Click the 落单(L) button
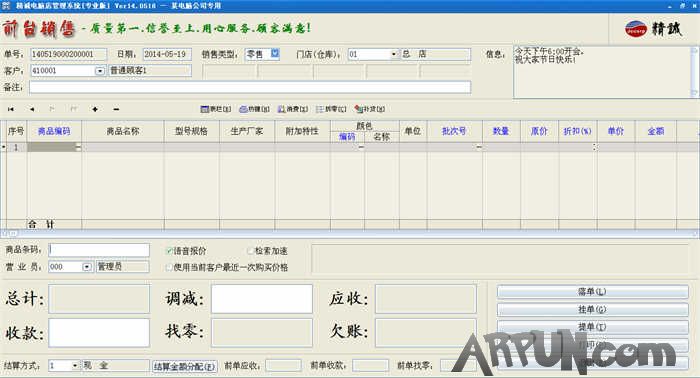The image size is (700, 378). 592,292
